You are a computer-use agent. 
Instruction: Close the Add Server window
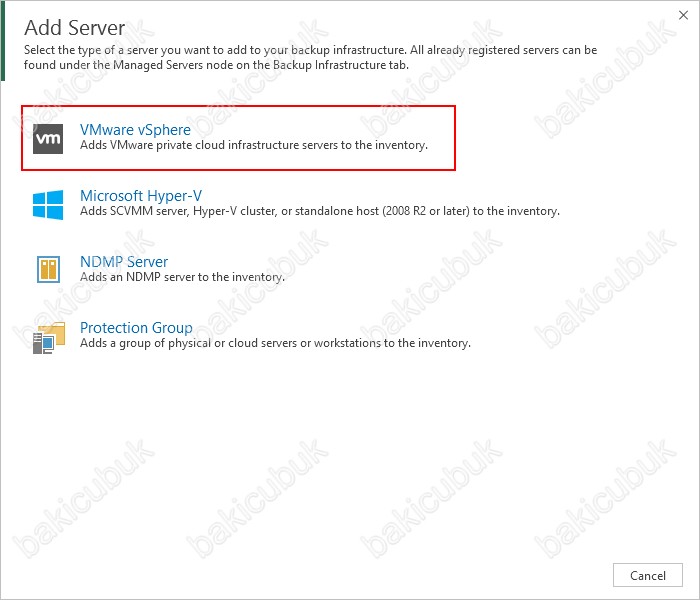coord(683,15)
